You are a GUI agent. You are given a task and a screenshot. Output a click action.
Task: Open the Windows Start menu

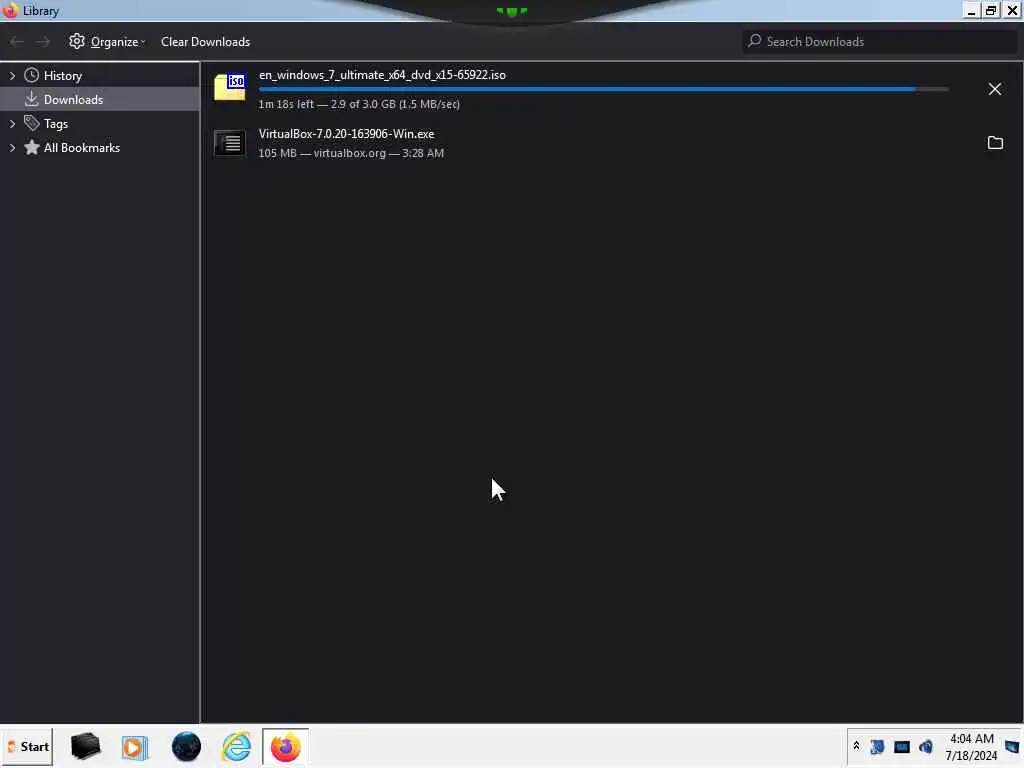(27, 746)
